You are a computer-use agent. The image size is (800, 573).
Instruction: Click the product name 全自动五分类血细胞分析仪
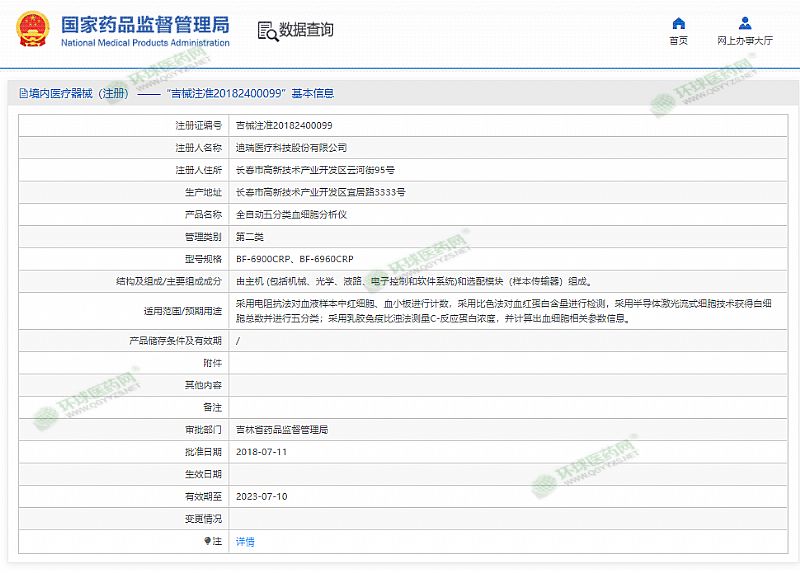coord(291,214)
